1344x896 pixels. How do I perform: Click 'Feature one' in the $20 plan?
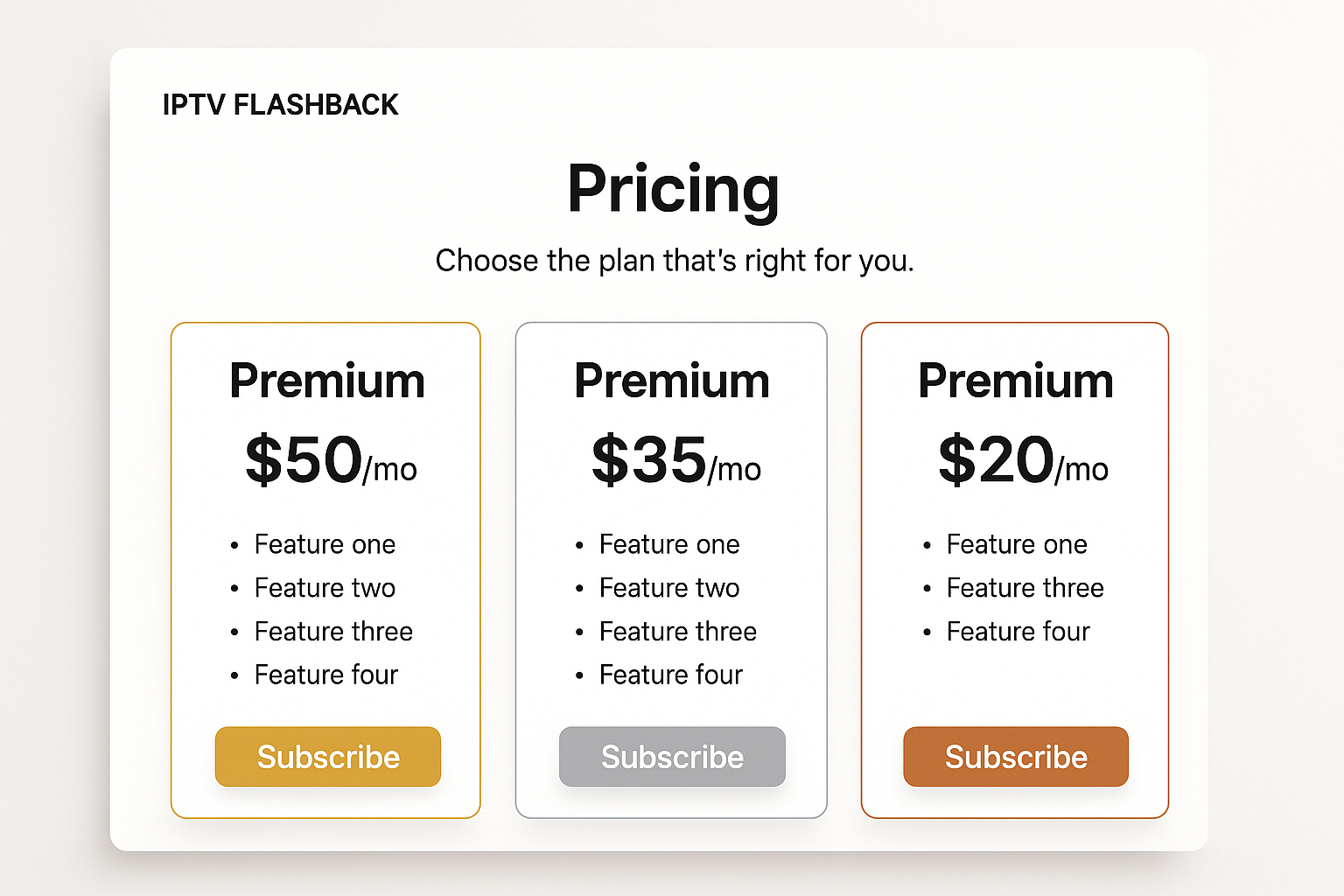pyautogui.click(x=1017, y=544)
